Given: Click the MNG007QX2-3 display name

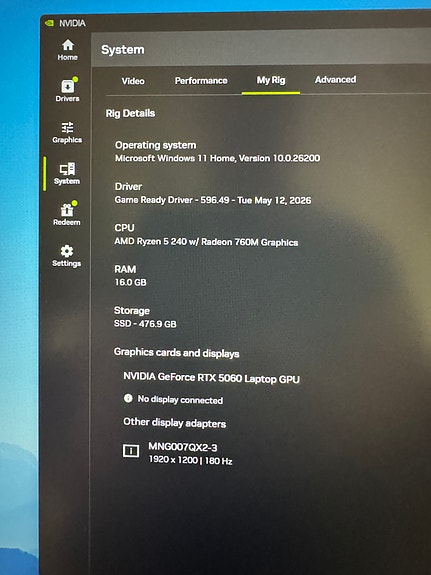Looking at the screenshot, I should pyautogui.click(x=183, y=447).
